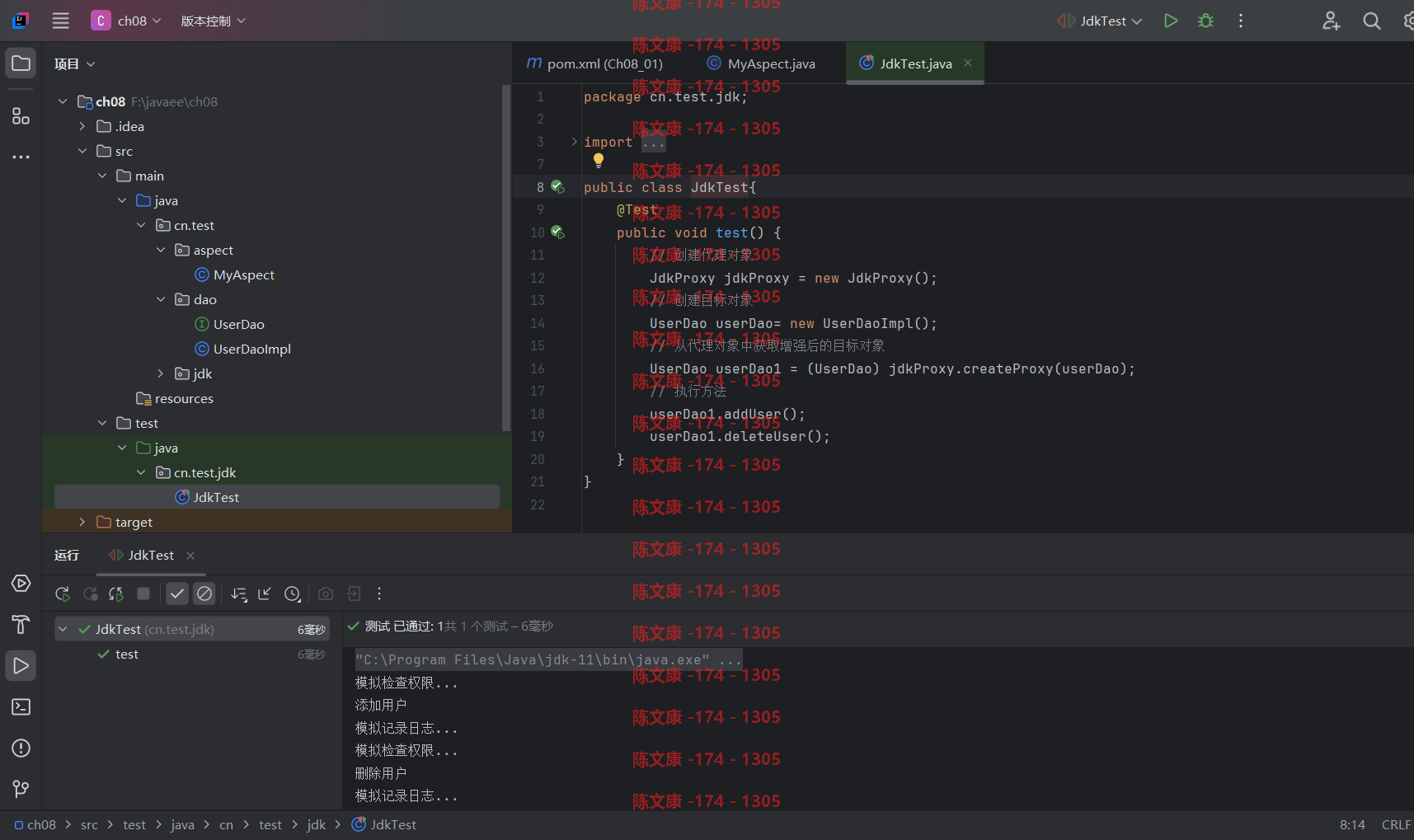Open more actions in top toolbar
Viewport: 1414px width, 840px height.
pyautogui.click(x=1241, y=21)
